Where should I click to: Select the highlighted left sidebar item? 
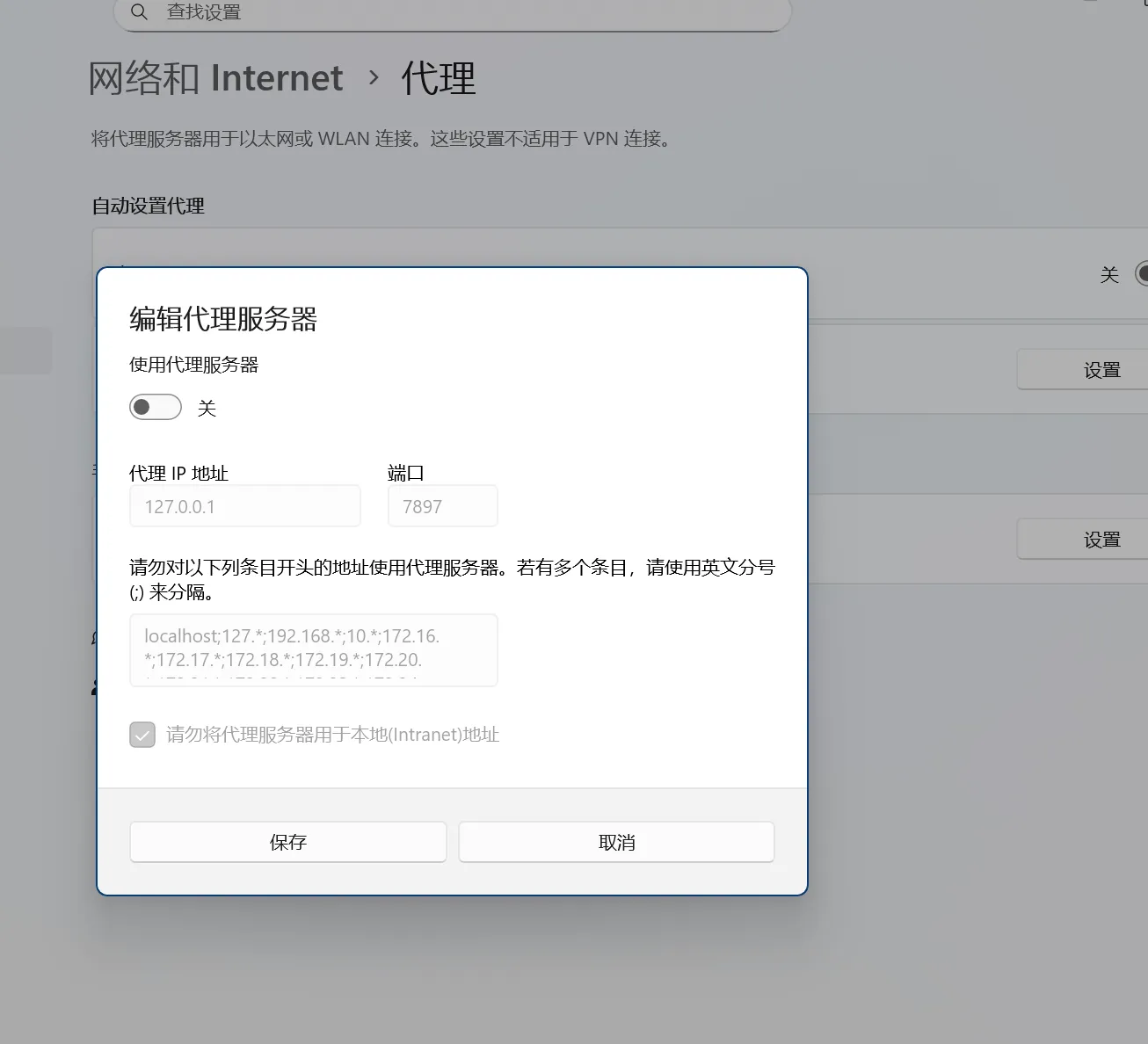[x=25, y=351]
